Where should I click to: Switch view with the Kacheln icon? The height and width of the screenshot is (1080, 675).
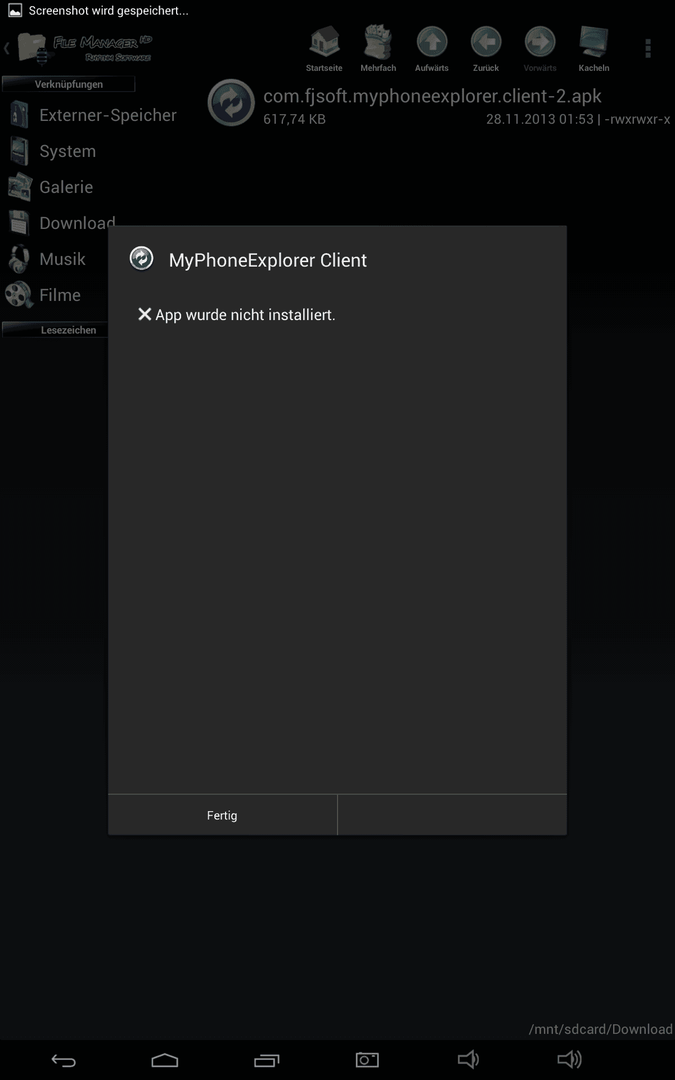tap(594, 48)
